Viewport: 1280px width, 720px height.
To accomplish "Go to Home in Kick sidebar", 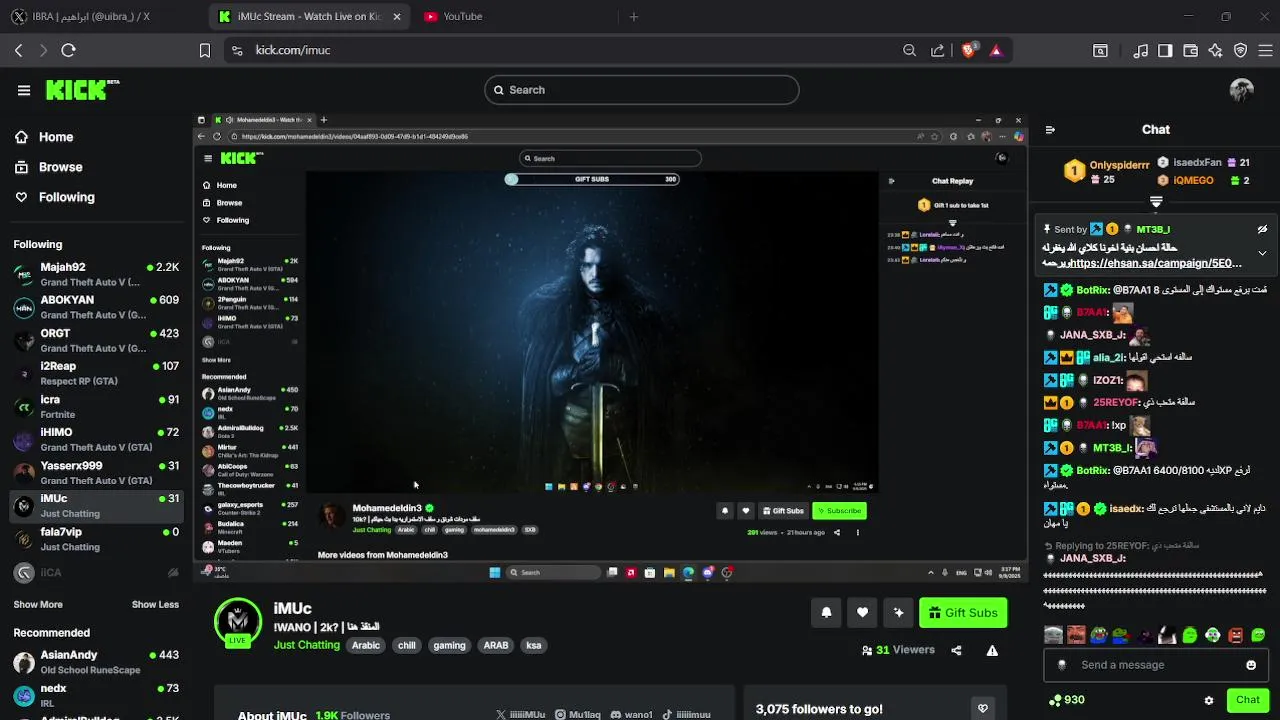I will (x=56, y=137).
